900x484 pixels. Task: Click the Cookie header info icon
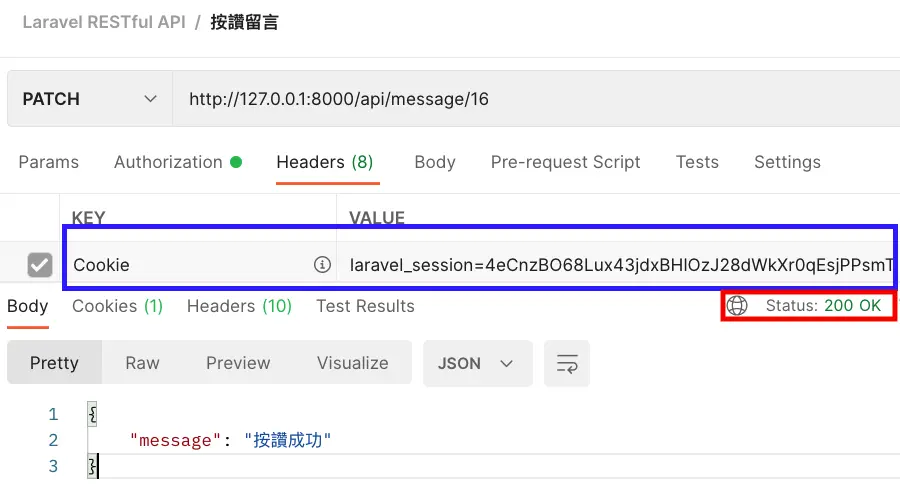tap(322, 265)
